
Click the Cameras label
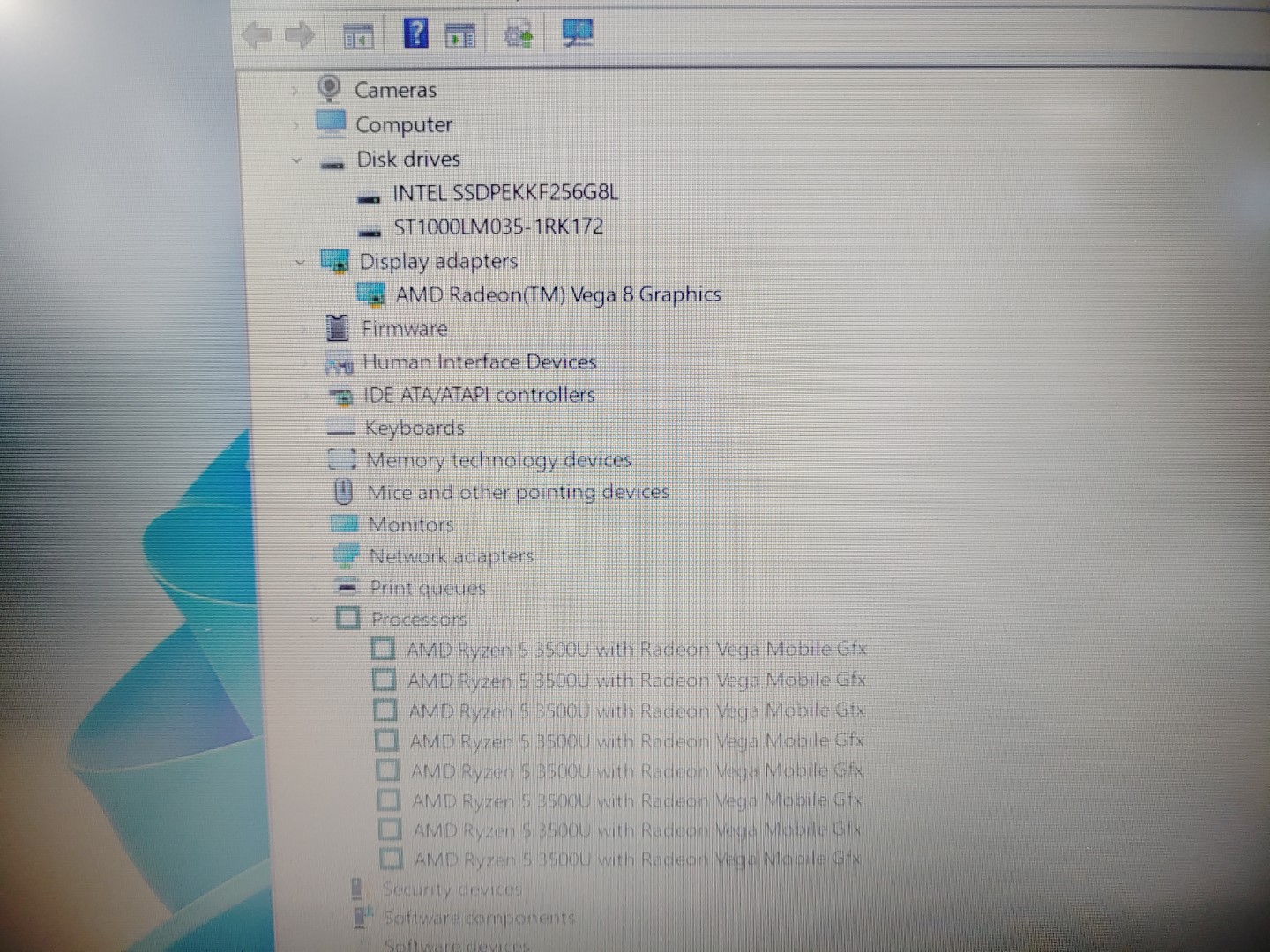[x=395, y=90]
